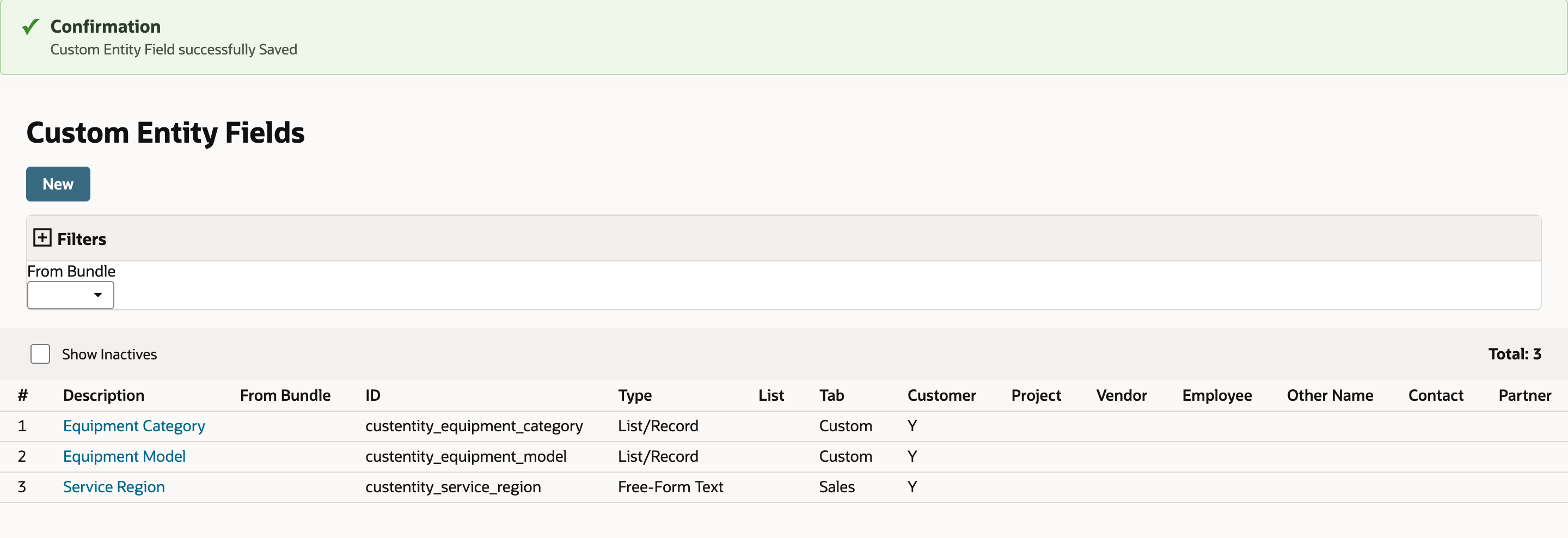Expand the Filters section plus icon
The height and width of the screenshot is (538, 1568).
pos(42,238)
